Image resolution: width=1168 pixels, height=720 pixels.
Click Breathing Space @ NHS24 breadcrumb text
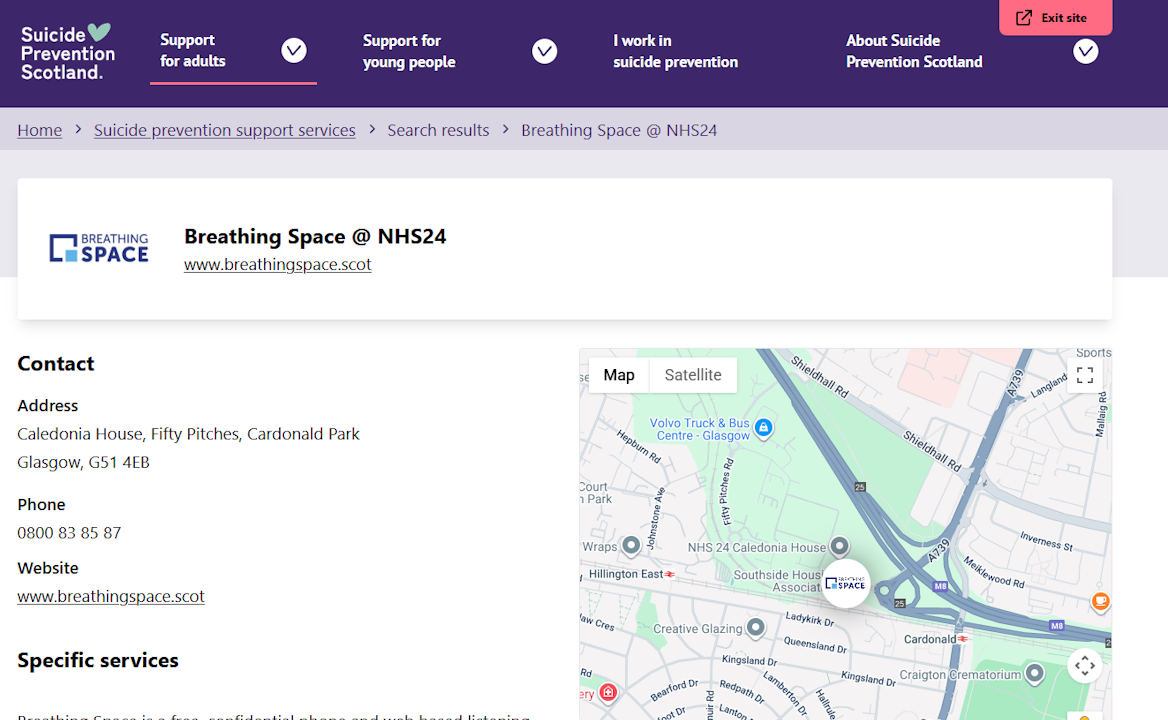619,130
